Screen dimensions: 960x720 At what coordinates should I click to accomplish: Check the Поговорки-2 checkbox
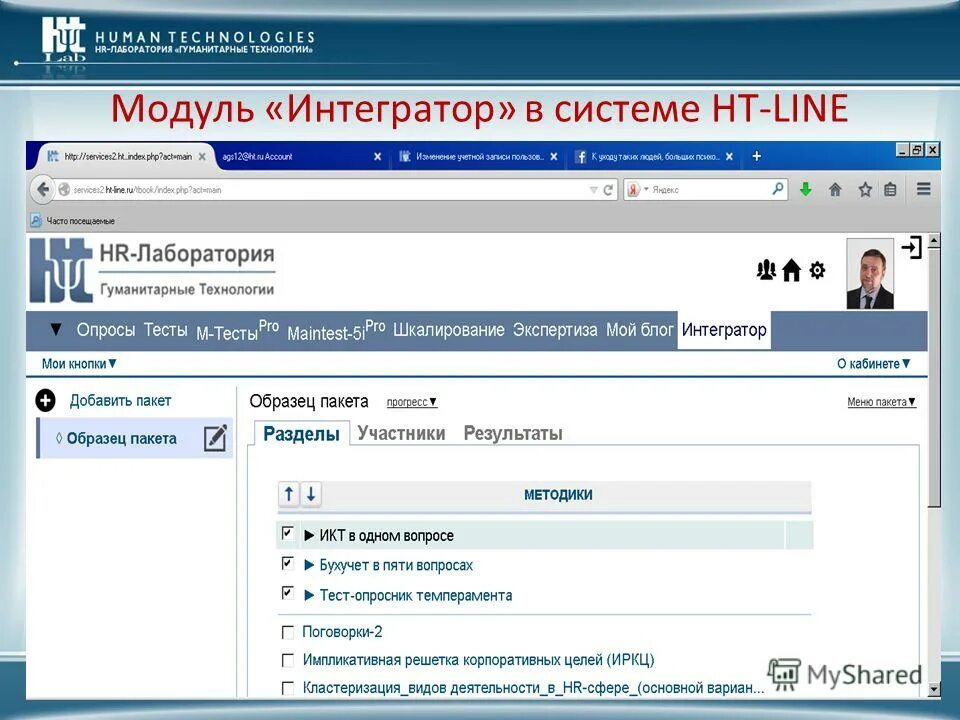pyautogui.click(x=287, y=632)
